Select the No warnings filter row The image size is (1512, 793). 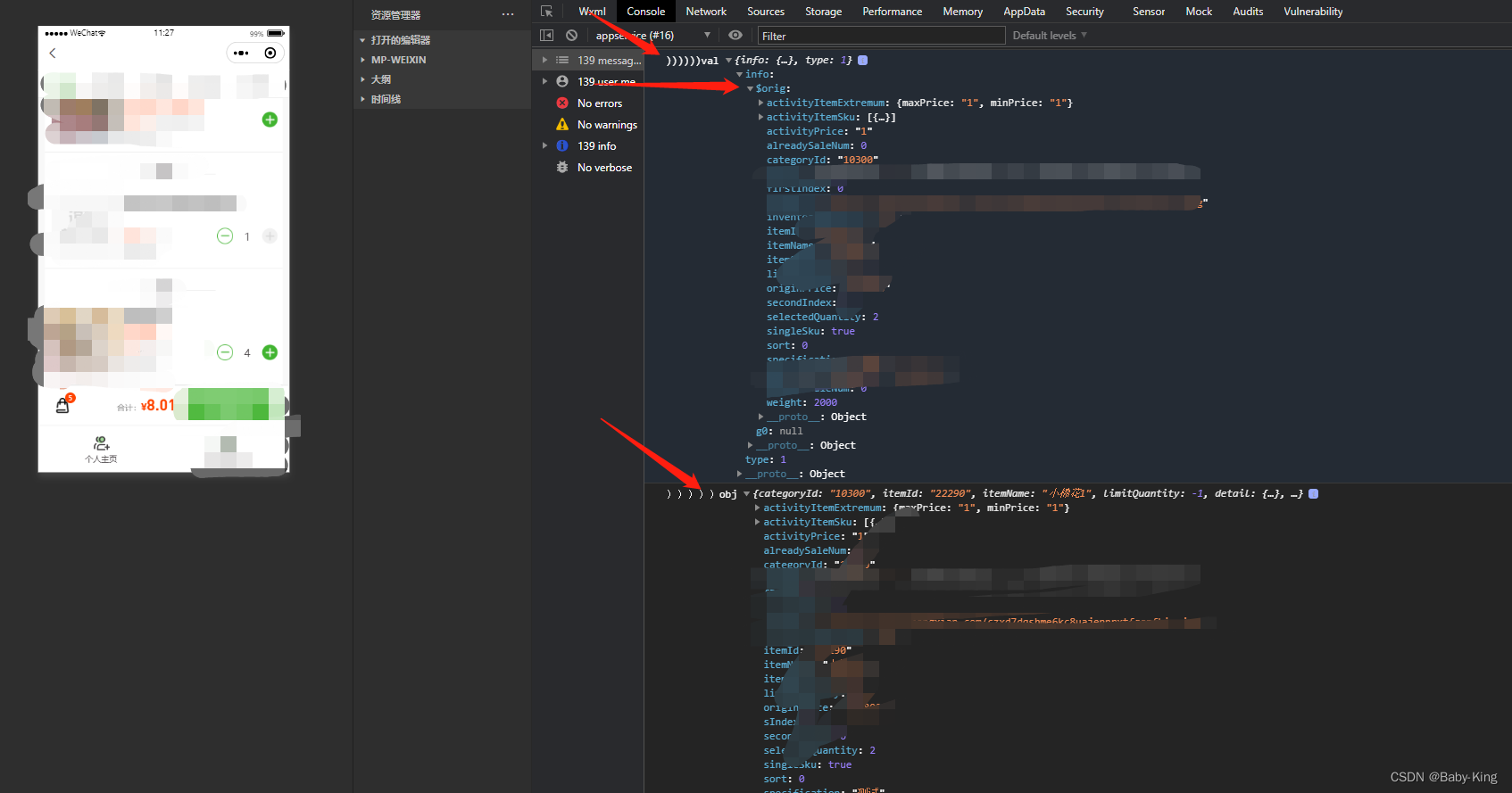[x=588, y=125]
